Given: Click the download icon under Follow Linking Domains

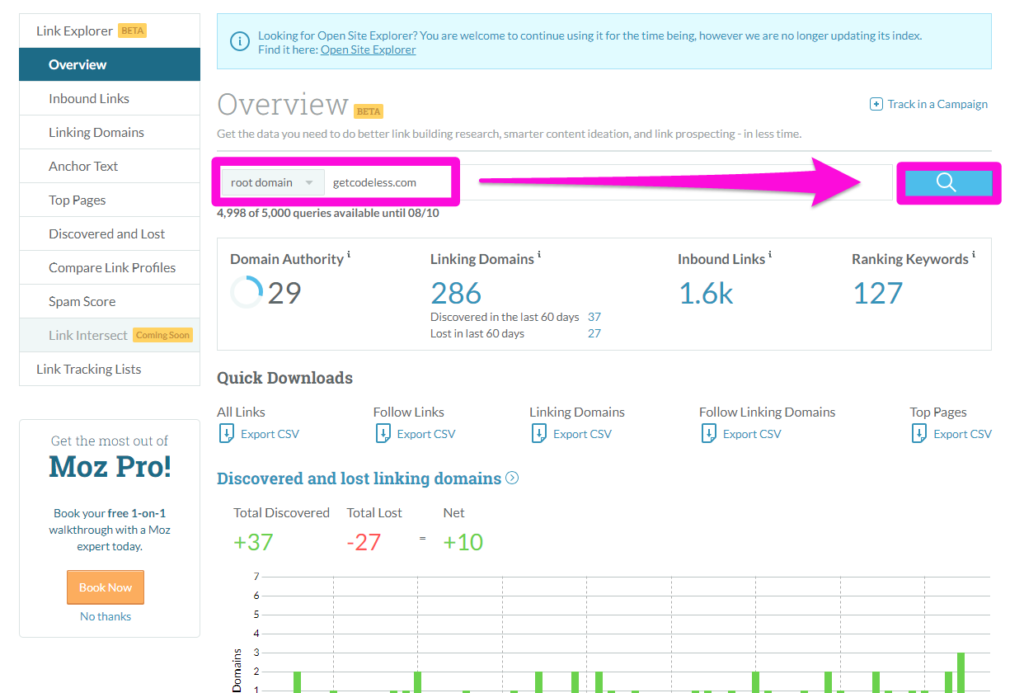Looking at the screenshot, I should click(x=709, y=433).
